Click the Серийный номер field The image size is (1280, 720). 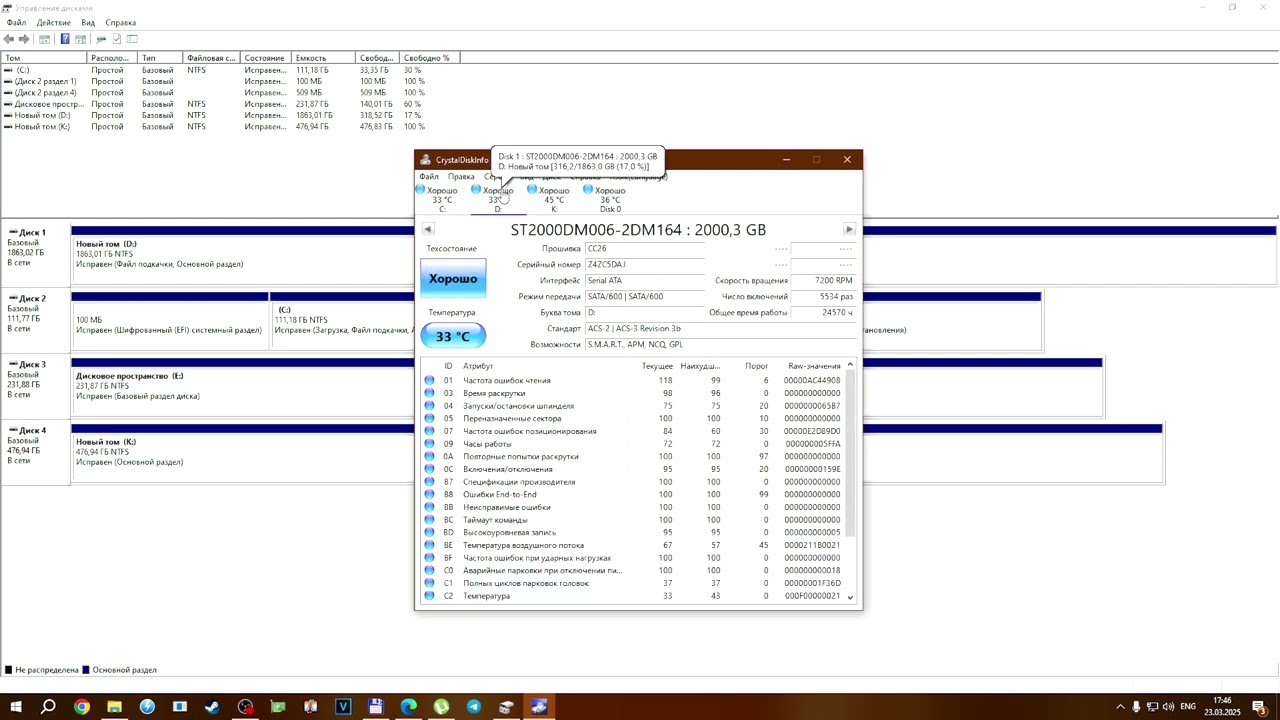[645, 264]
